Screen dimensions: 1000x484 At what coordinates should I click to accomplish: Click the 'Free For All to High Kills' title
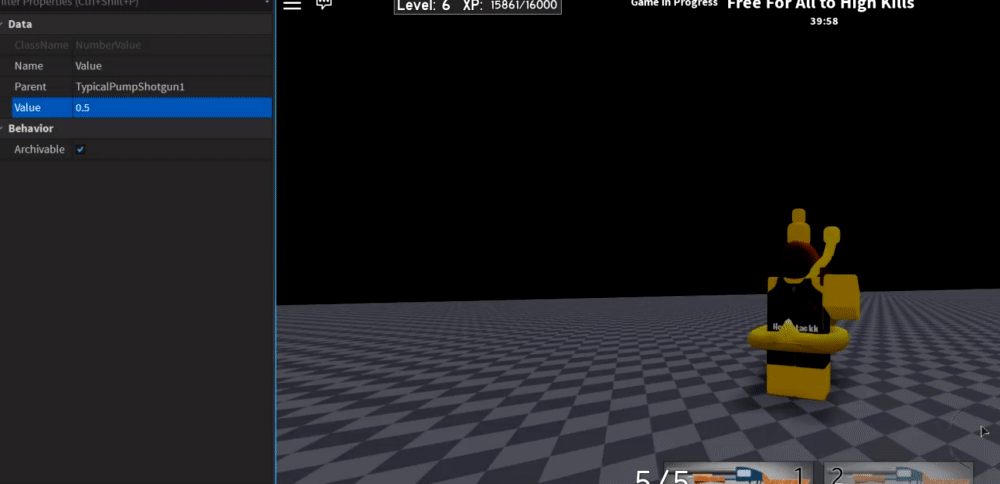point(821,5)
